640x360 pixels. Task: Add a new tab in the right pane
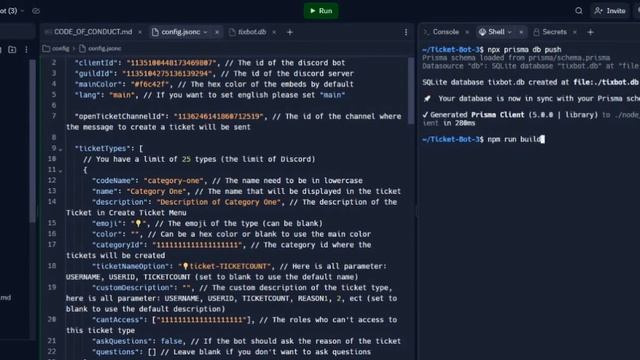590,32
